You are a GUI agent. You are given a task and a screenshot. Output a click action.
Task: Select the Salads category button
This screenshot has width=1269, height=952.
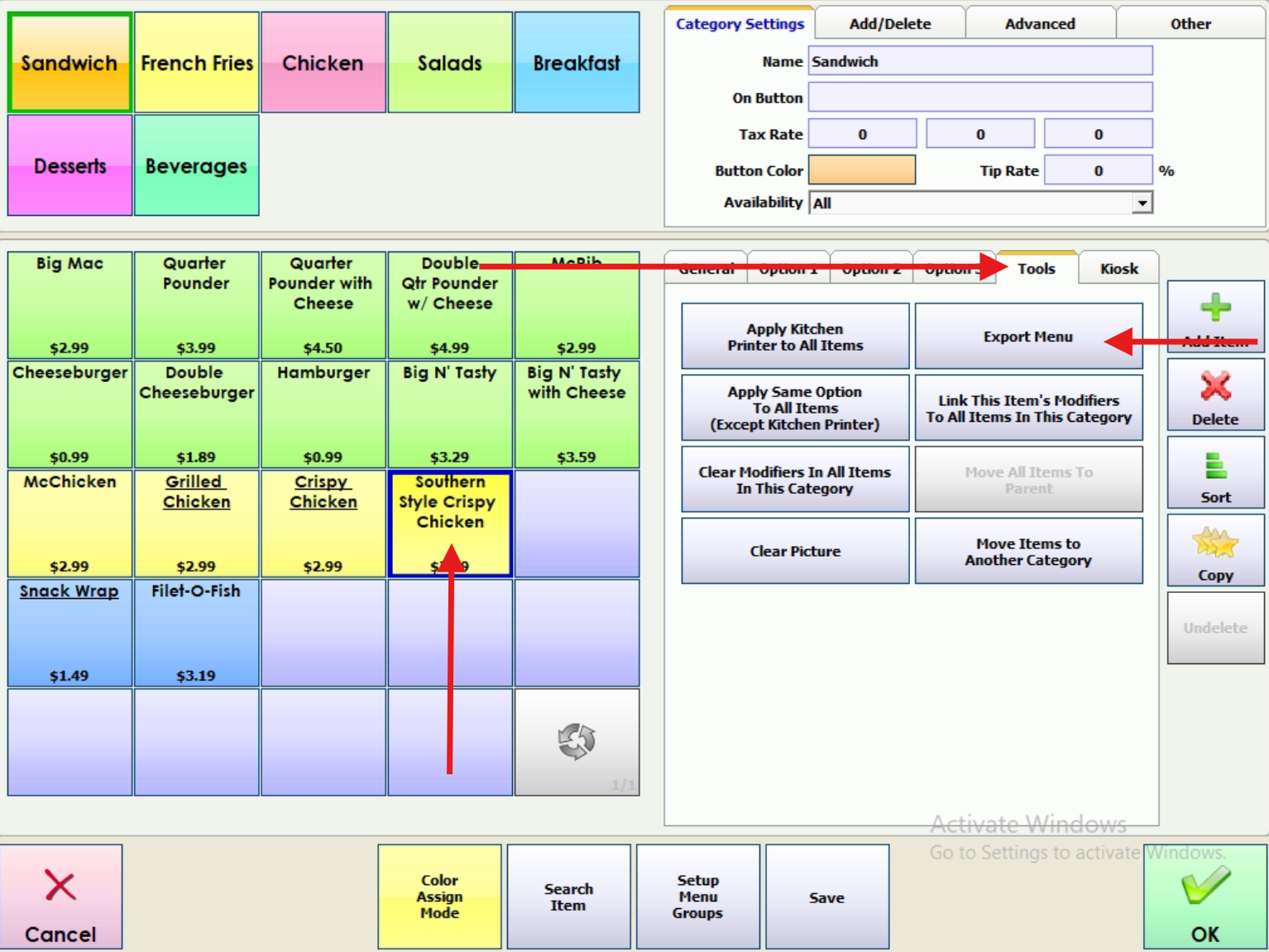click(x=450, y=62)
